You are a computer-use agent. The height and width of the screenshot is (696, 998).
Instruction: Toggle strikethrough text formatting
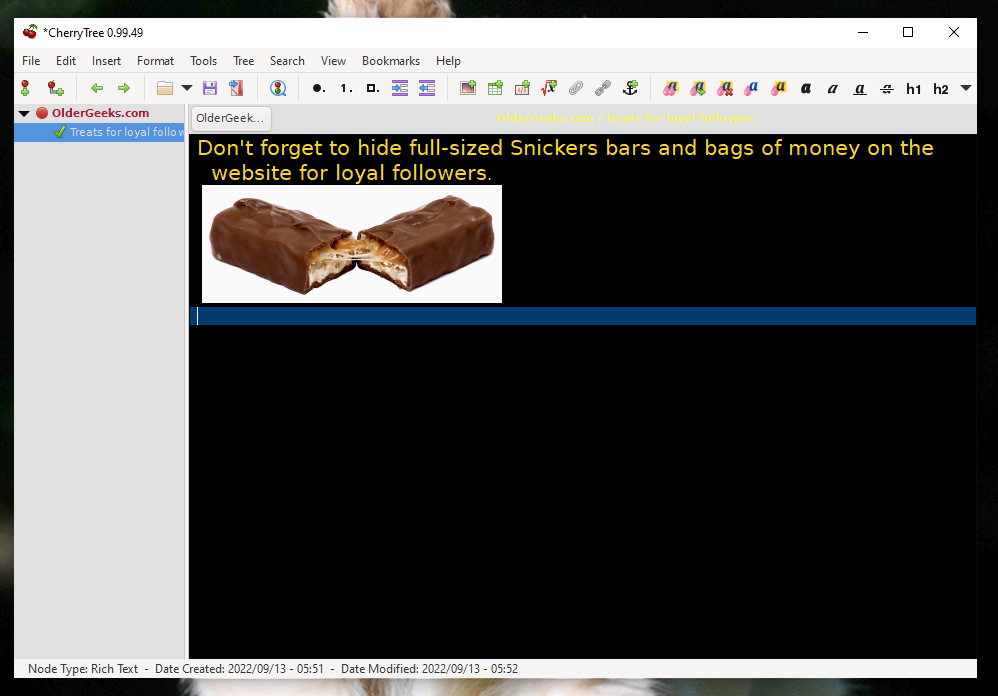coord(887,89)
